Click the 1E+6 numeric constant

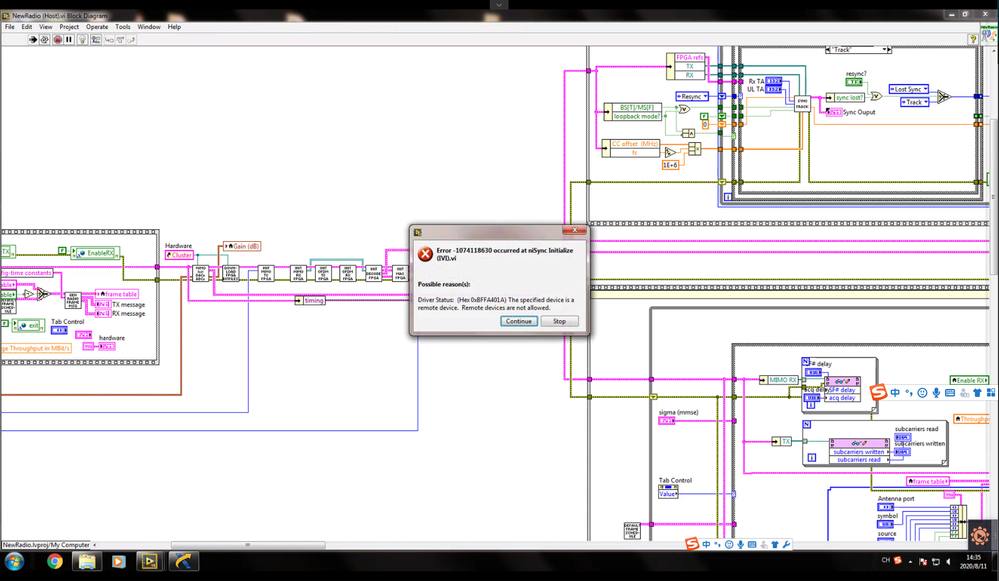(x=670, y=165)
